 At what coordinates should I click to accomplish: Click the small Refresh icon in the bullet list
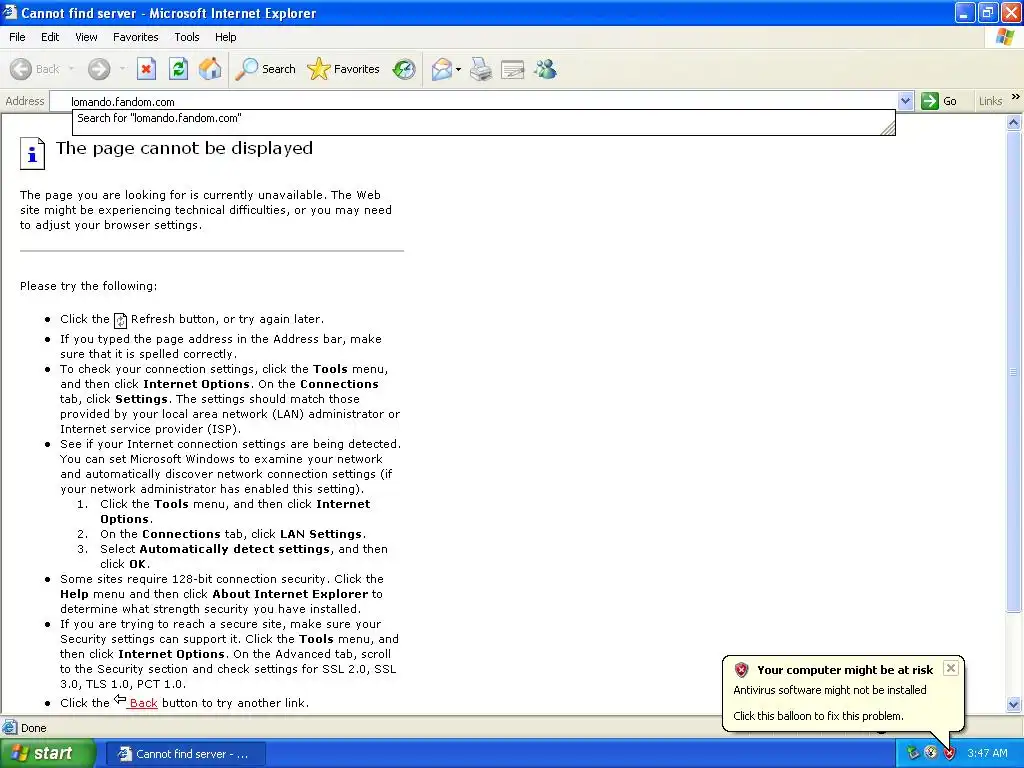coord(120,320)
